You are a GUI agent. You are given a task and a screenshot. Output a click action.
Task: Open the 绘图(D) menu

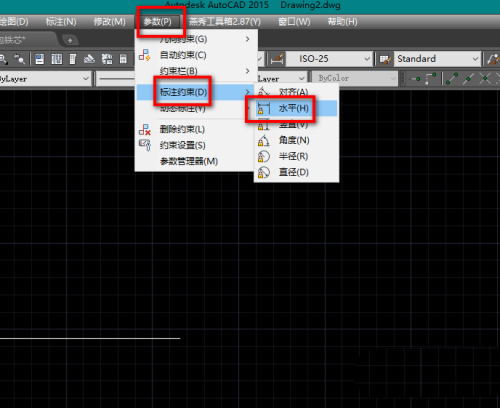(14, 22)
